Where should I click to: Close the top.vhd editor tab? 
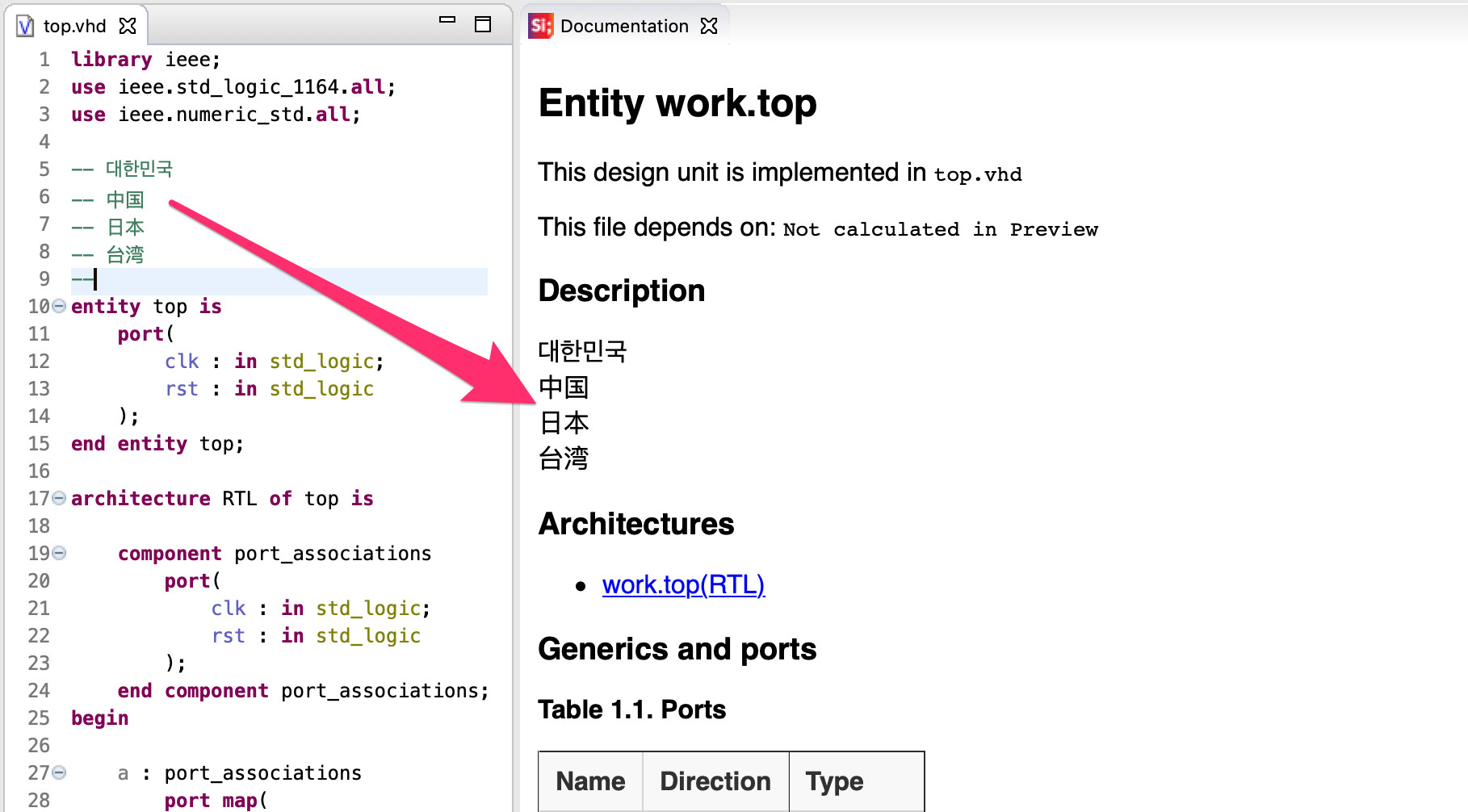click(128, 26)
